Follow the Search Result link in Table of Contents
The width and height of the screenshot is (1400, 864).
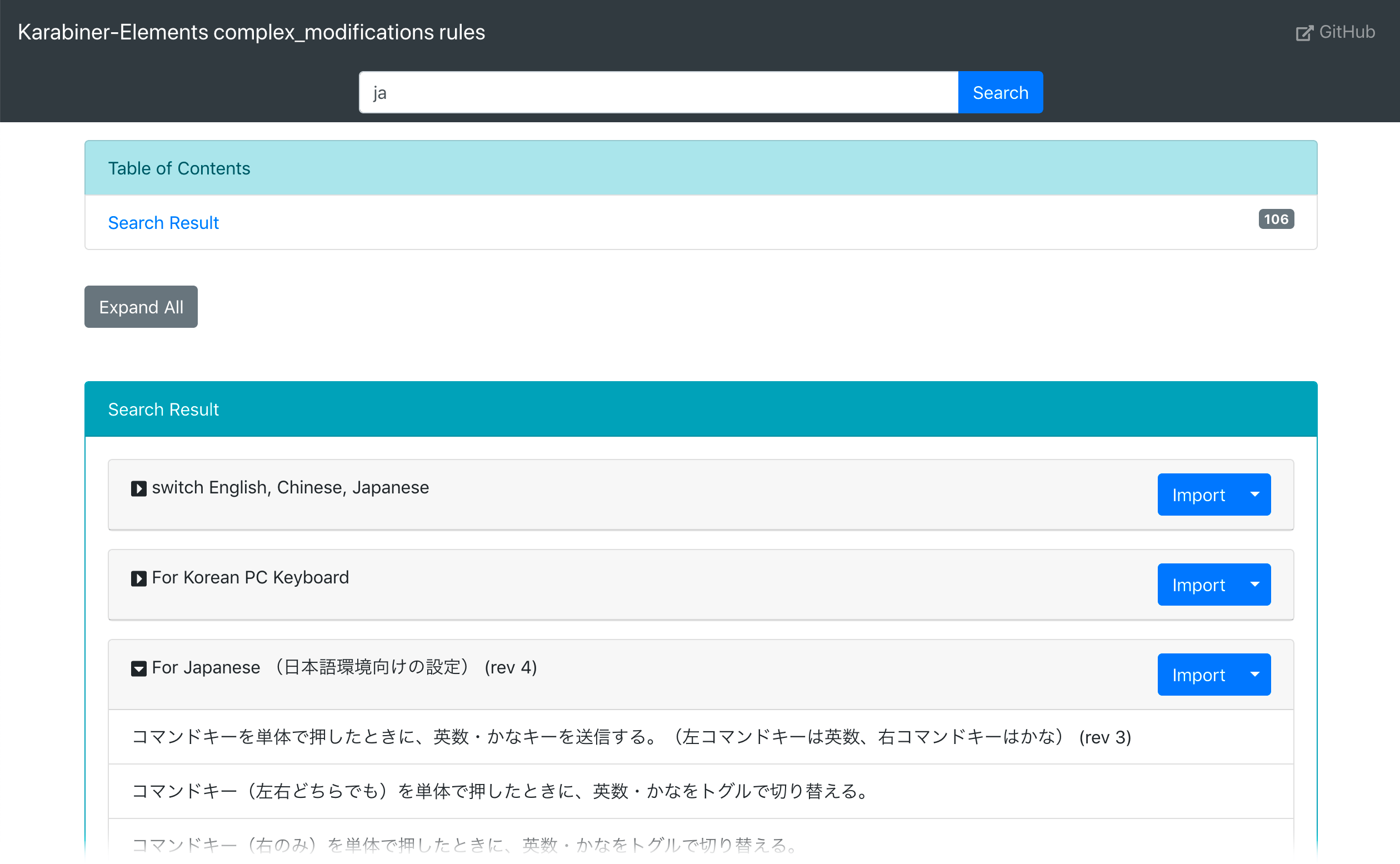click(163, 223)
